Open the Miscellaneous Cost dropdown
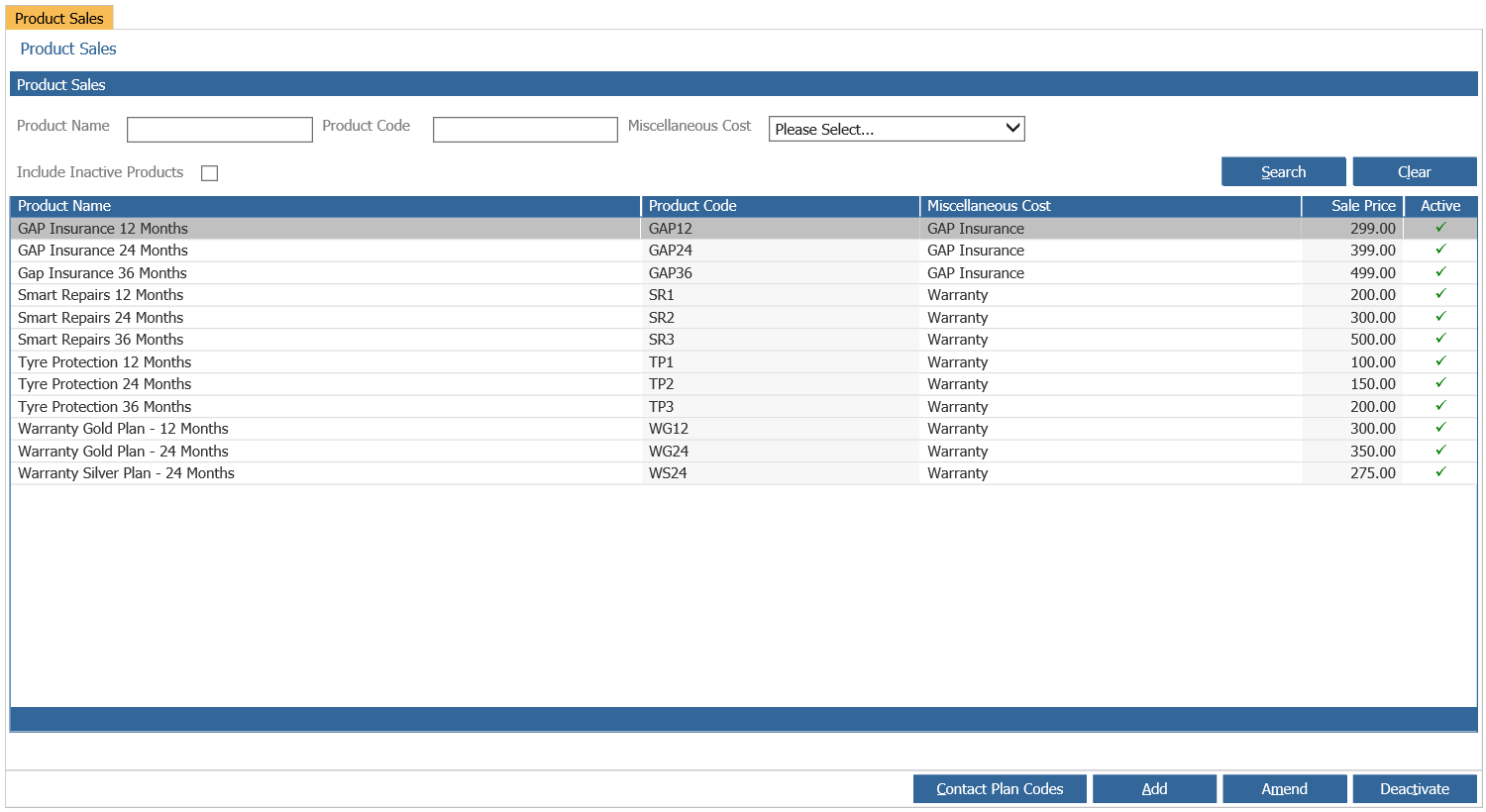The height and width of the screenshot is (812, 1486). pos(896,129)
